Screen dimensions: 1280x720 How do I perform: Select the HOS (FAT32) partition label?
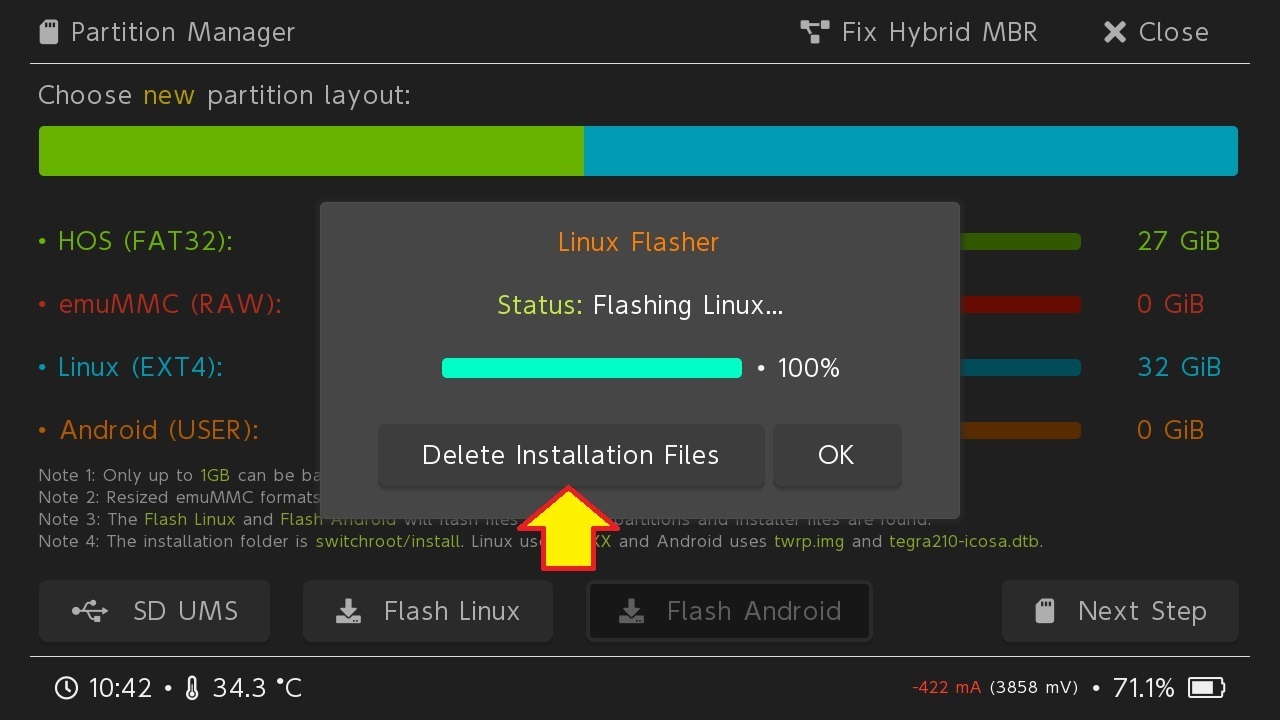coord(145,241)
